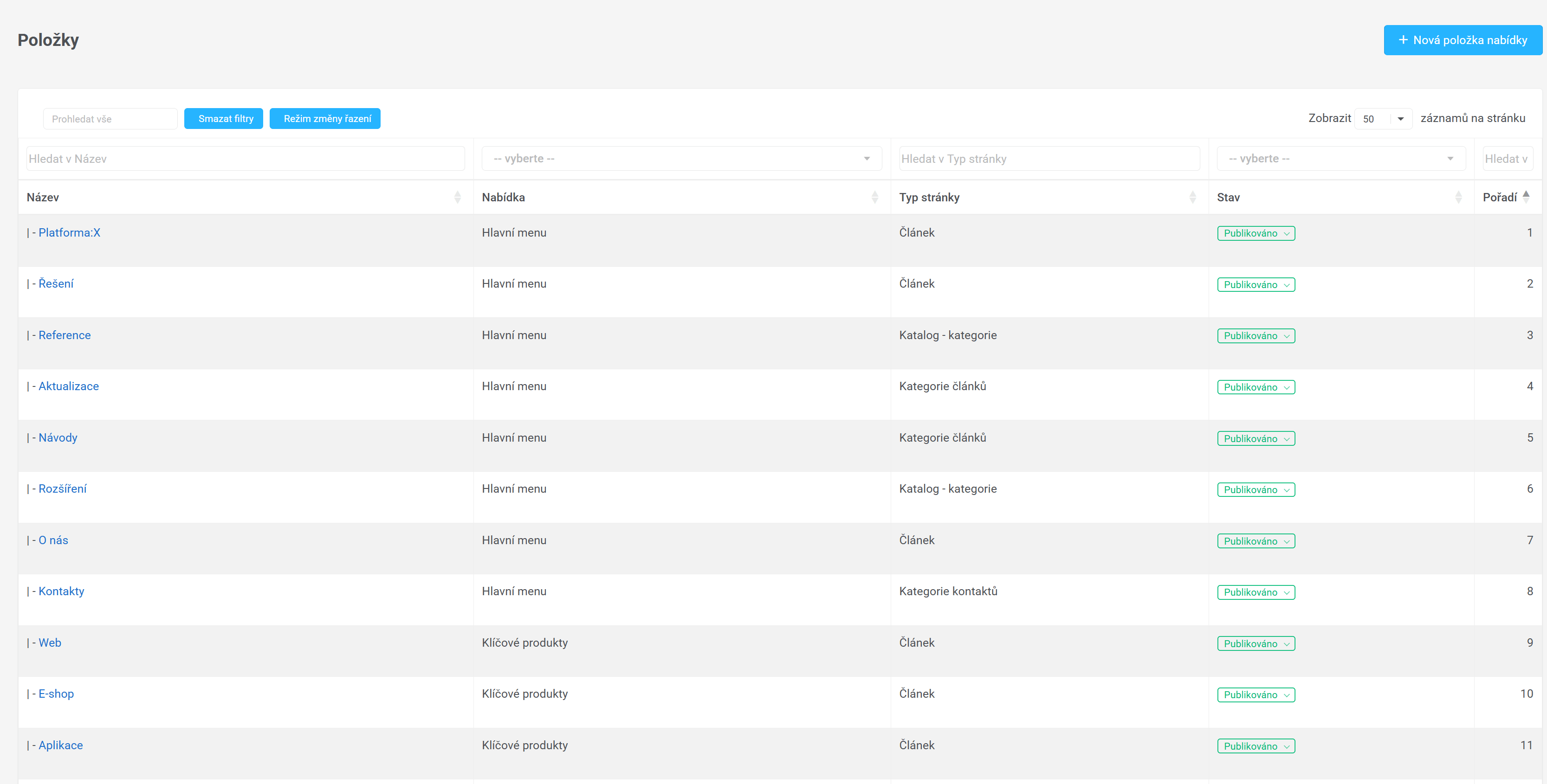The image size is (1547, 784).
Task: Open the Aktualizace item link
Action: 69,386
